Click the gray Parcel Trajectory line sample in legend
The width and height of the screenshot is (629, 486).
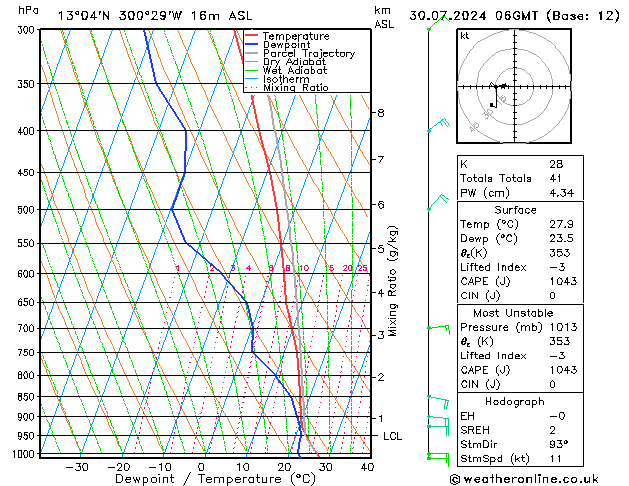(252, 53)
